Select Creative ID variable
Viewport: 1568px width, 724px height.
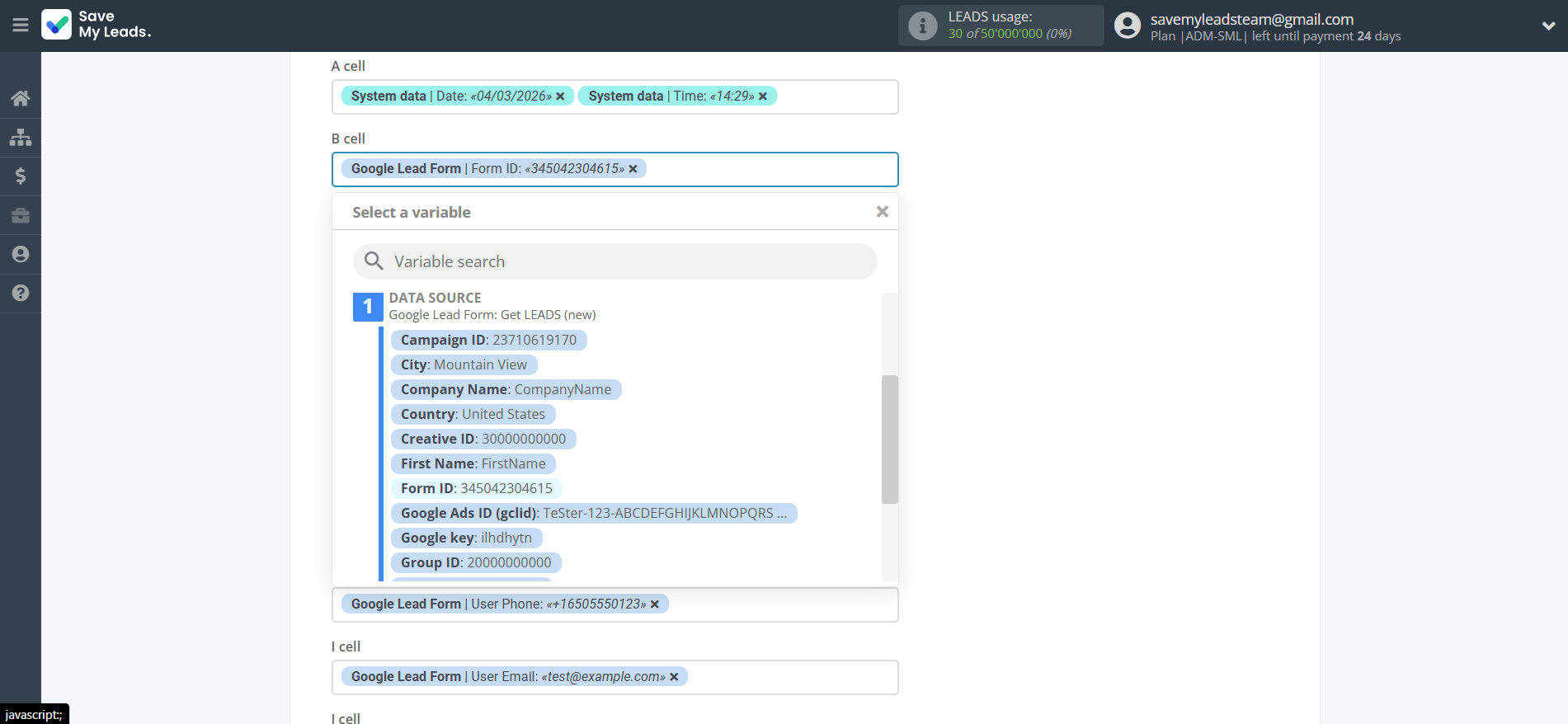483,439
